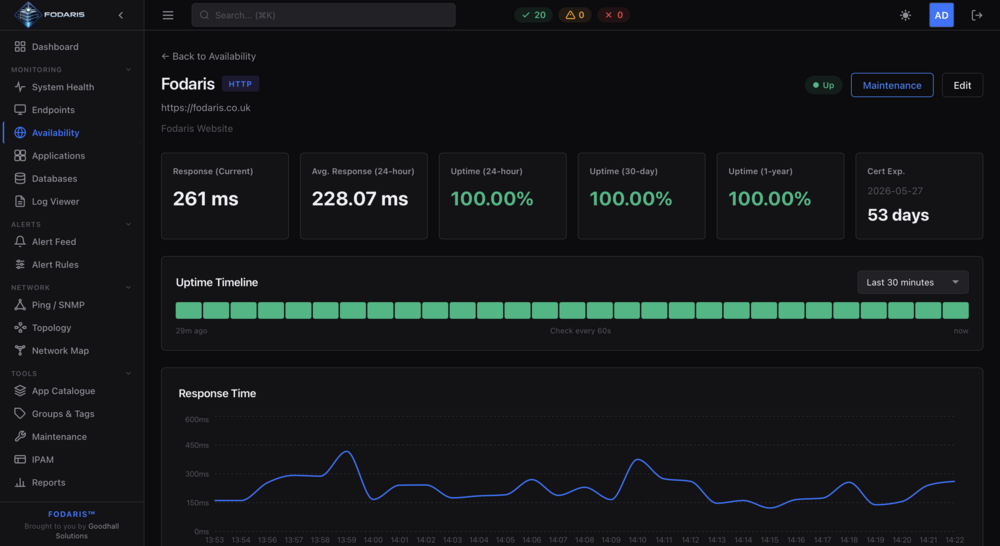This screenshot has width=1000, height=546.
Task: Collapse the ALERTS section
Action: tap(128, 225)
